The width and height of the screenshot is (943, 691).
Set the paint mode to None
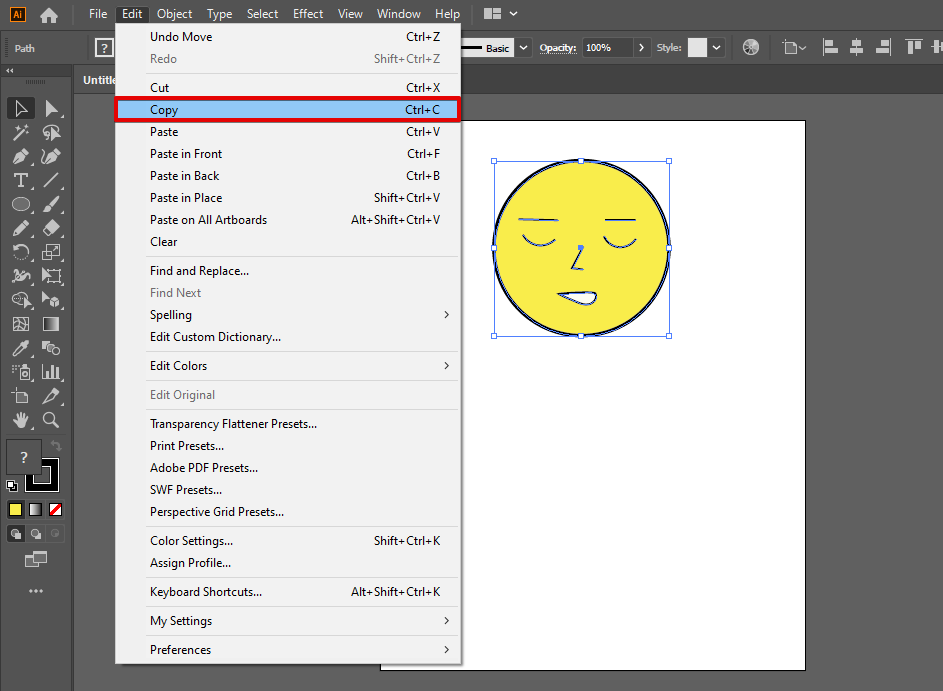56,509
